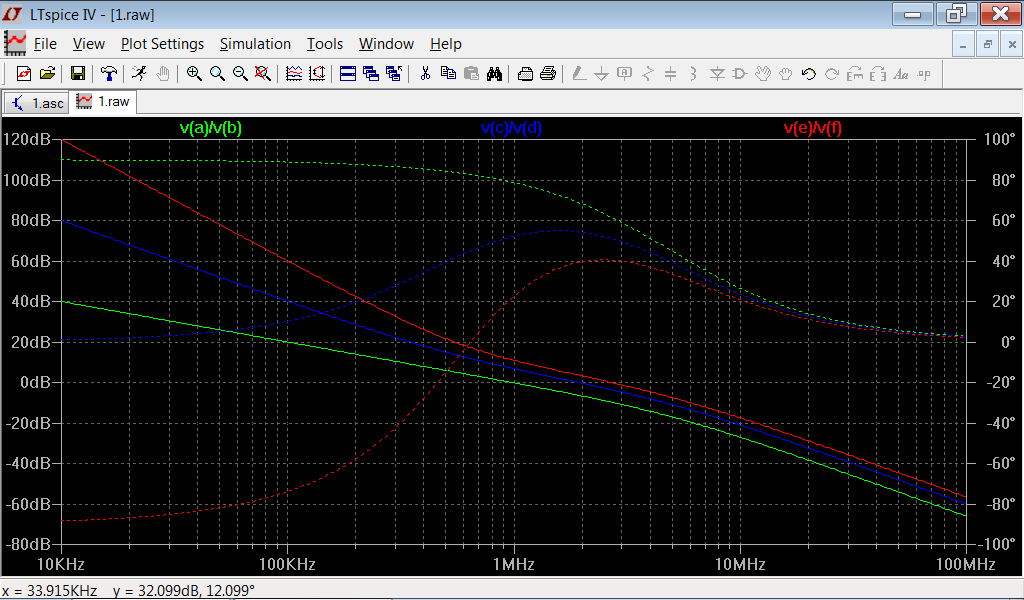Select the 1.raw waveform tab

point(104,101)
